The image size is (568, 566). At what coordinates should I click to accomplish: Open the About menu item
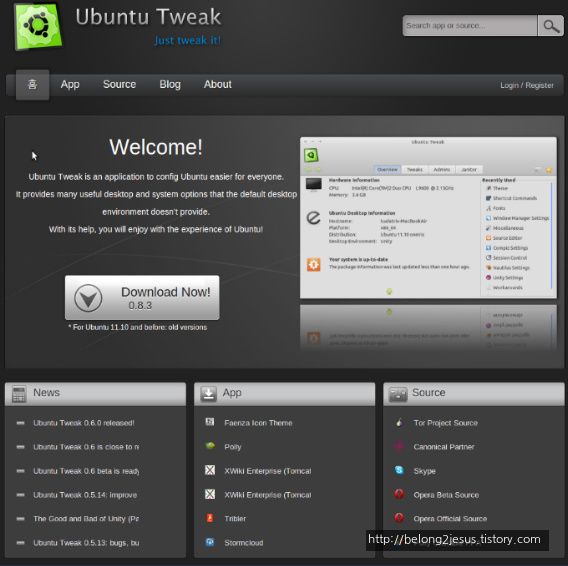pos(218,84)
